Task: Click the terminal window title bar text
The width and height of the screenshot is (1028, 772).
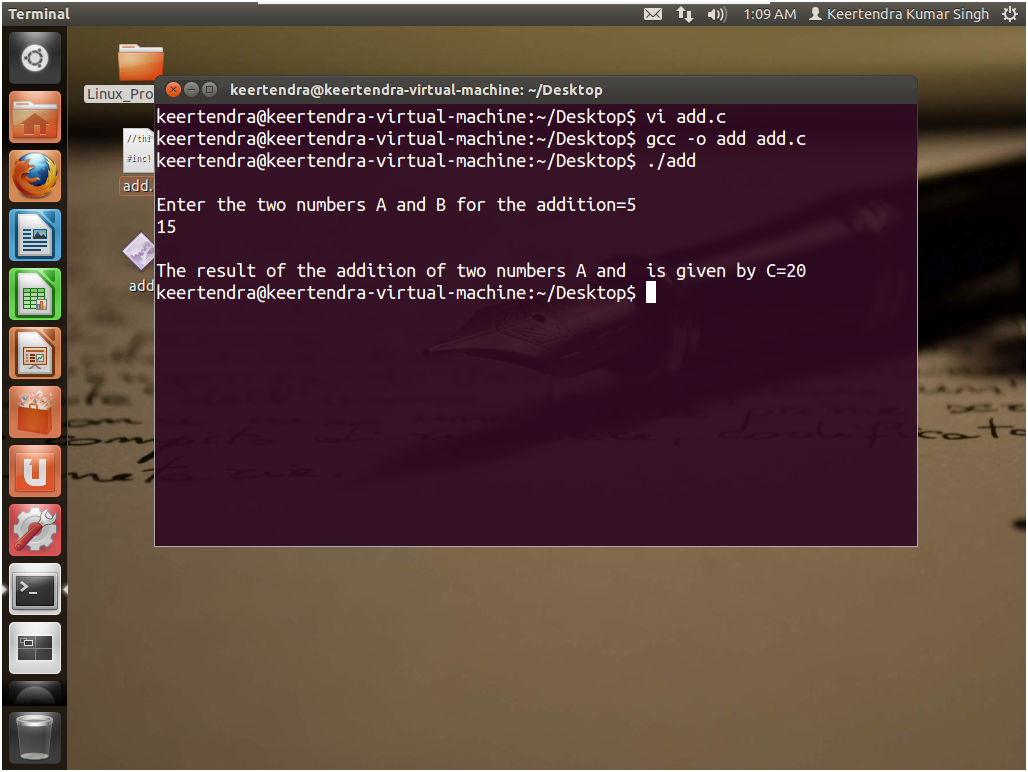Action: [416, 90]
